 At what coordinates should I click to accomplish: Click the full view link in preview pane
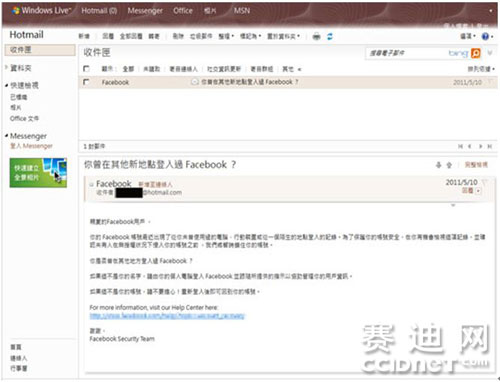(476, 165)
